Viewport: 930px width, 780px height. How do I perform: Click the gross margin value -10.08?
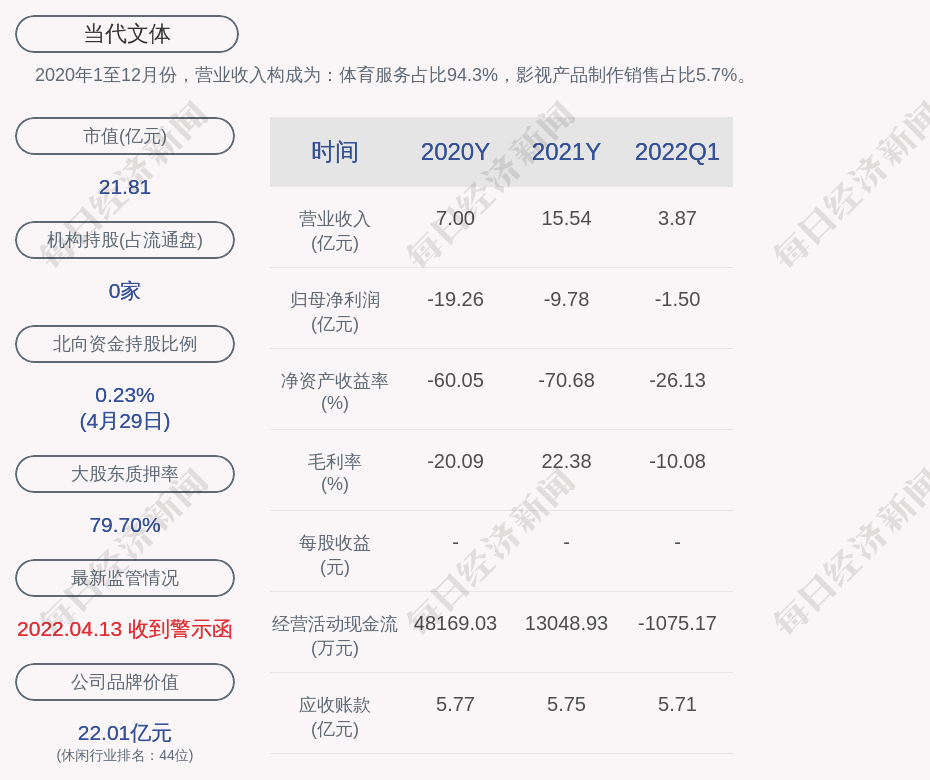click(x=677, y=461)
